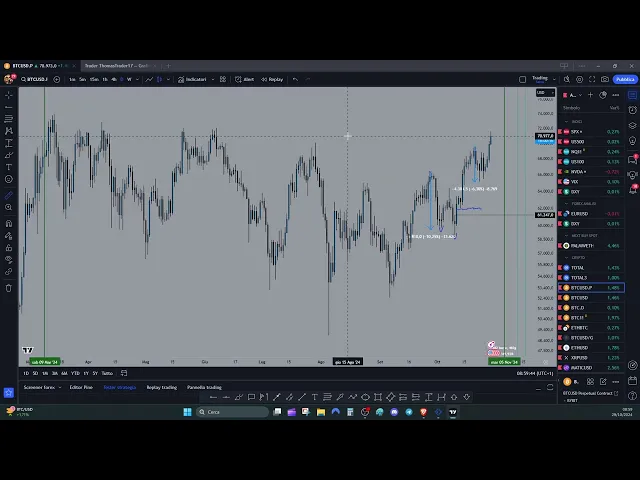Add symbol to watchlist plus icon
640x480 pixels.
point(591,95)
